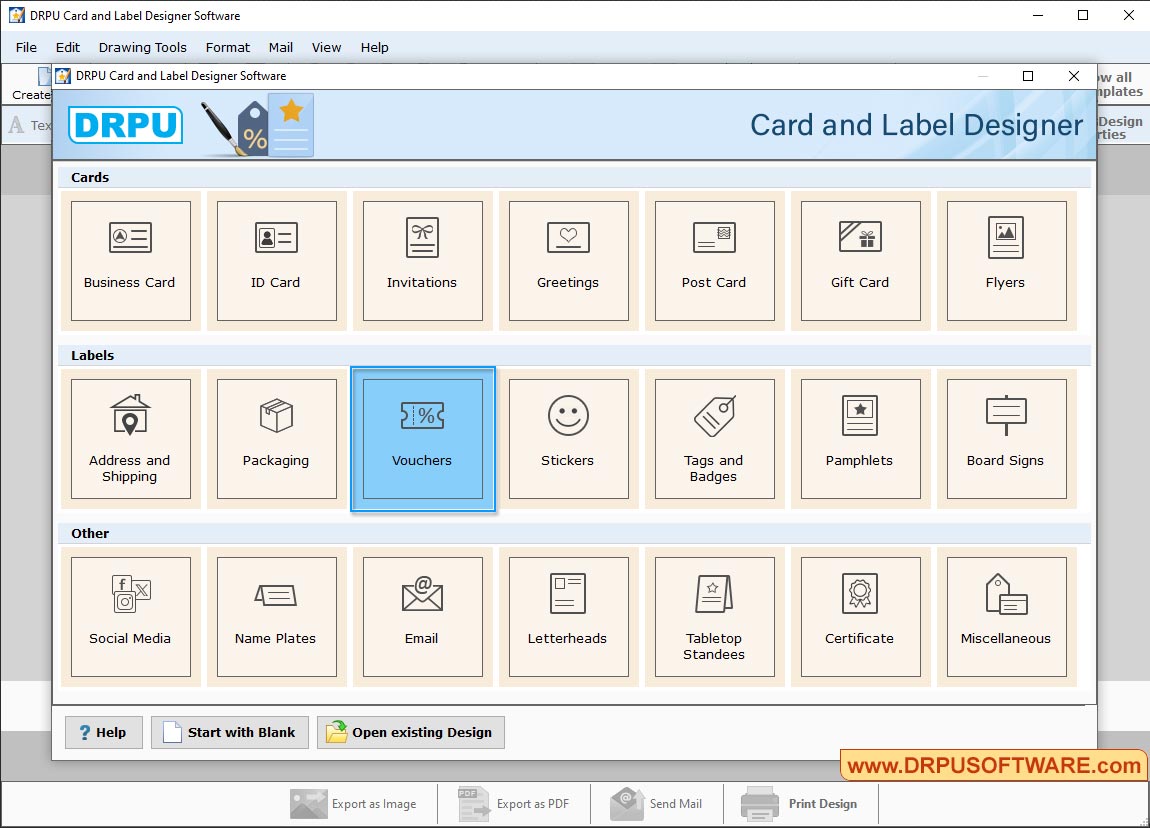Viewport: 1150px width, 828px height.
Task: Choose the Certificate design category
Action: click(860, 616)
